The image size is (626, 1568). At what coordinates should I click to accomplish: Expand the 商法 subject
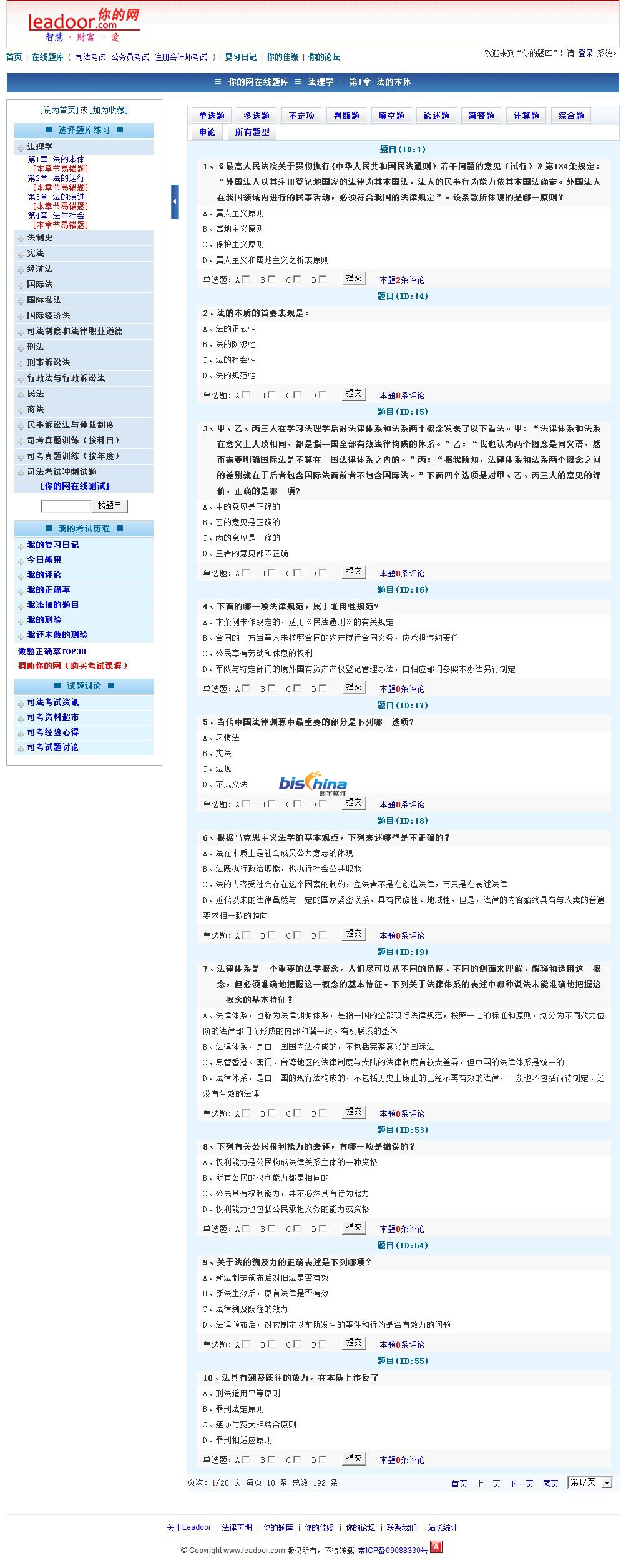click(36, 409)
